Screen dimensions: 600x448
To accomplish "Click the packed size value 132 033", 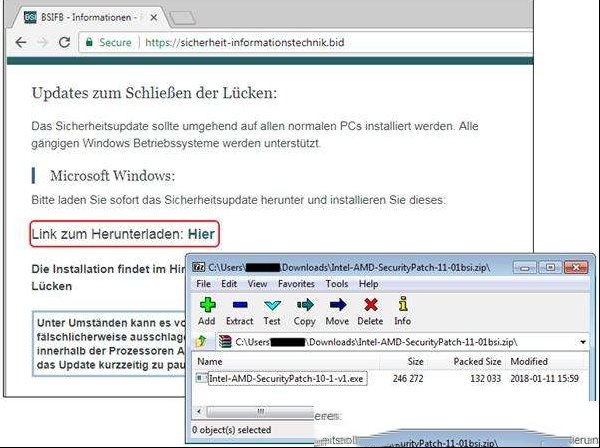I will (x=485, y=379).
